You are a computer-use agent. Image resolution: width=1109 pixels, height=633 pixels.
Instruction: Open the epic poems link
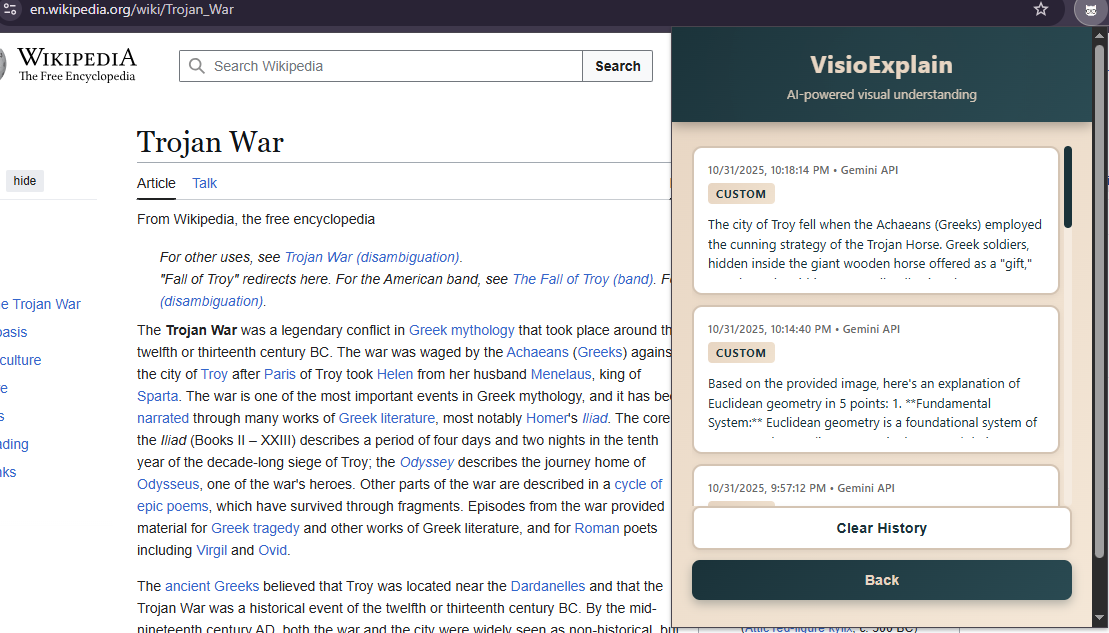click(173, 506)
